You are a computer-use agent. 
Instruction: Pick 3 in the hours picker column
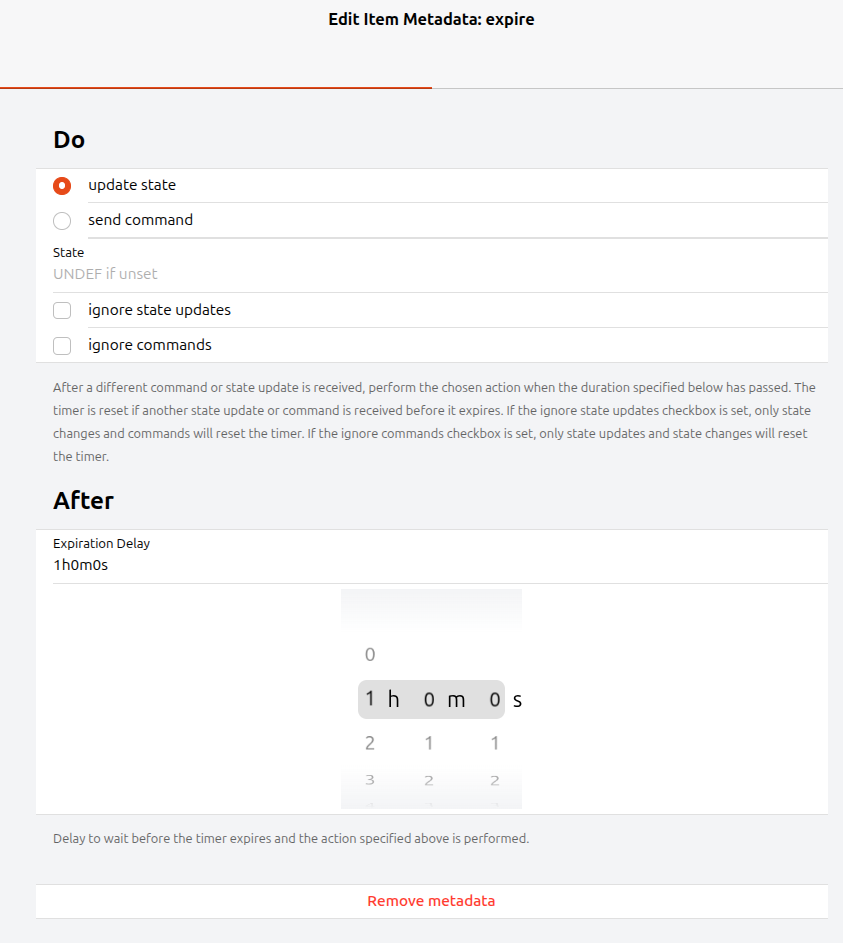[370, 780]
